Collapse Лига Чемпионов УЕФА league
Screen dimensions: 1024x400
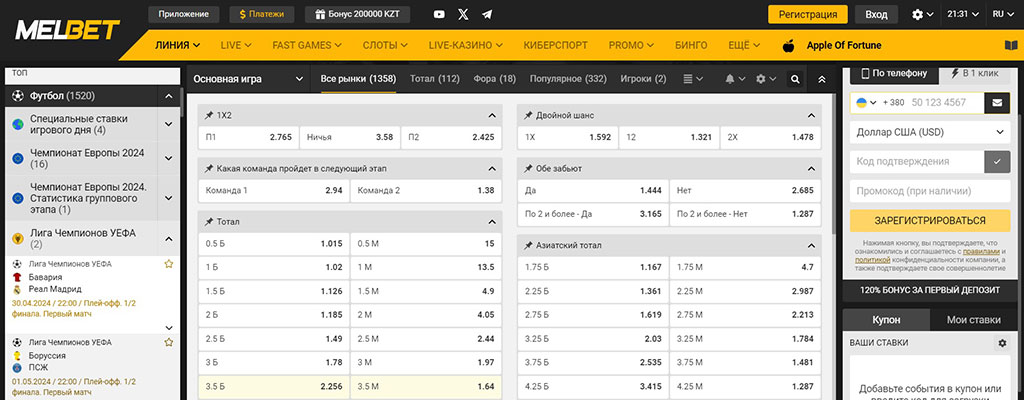168,239
